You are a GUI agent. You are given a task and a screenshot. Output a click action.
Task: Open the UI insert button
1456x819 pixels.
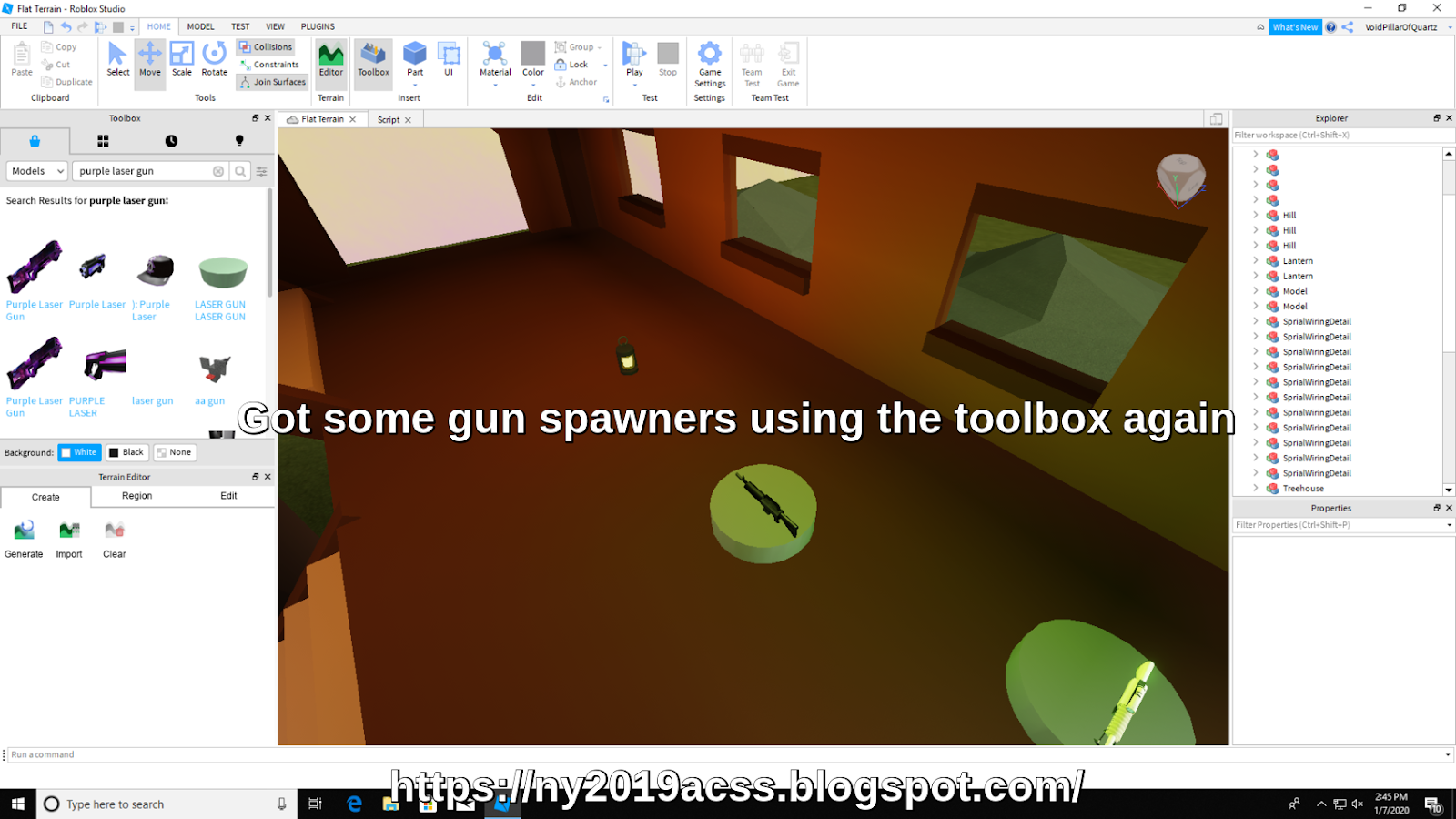pyautogui.click(x=449, y=60)
